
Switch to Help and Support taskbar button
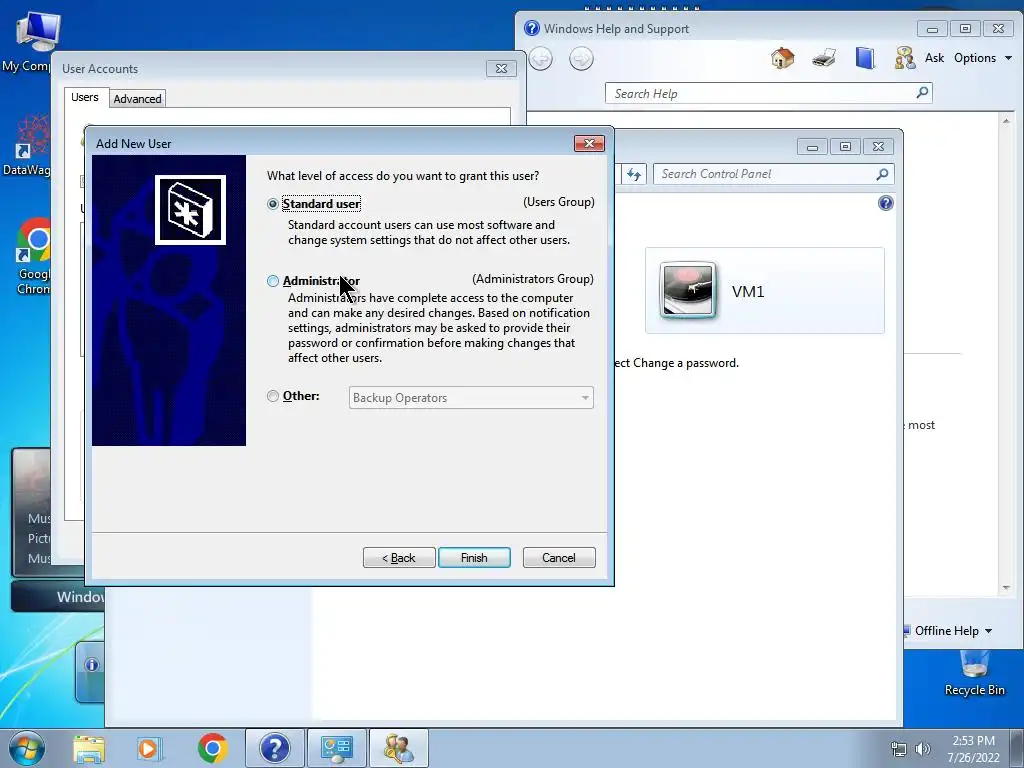click(x=275, y=748)
